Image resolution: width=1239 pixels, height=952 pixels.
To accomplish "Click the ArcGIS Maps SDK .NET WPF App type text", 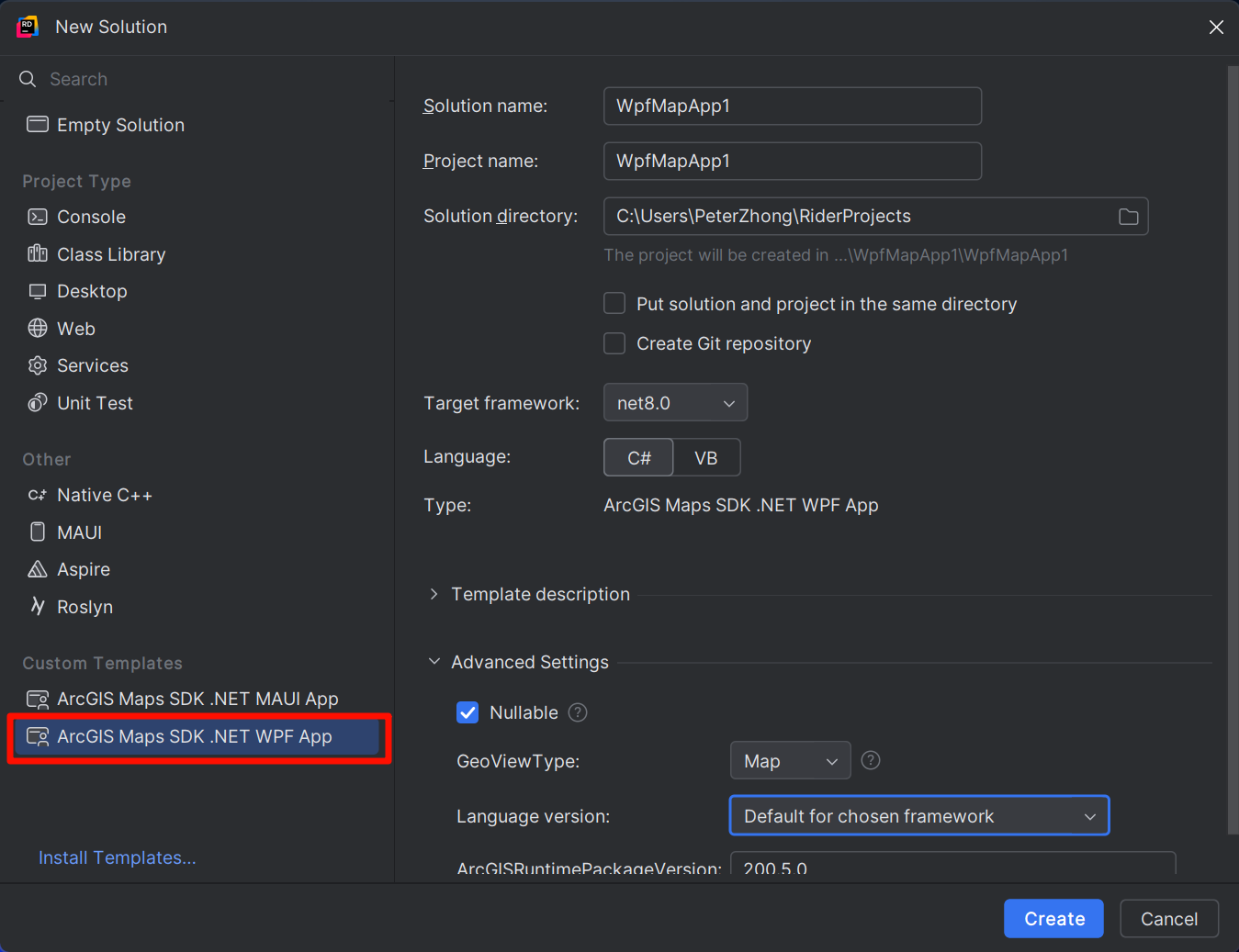I will (741, 505).
